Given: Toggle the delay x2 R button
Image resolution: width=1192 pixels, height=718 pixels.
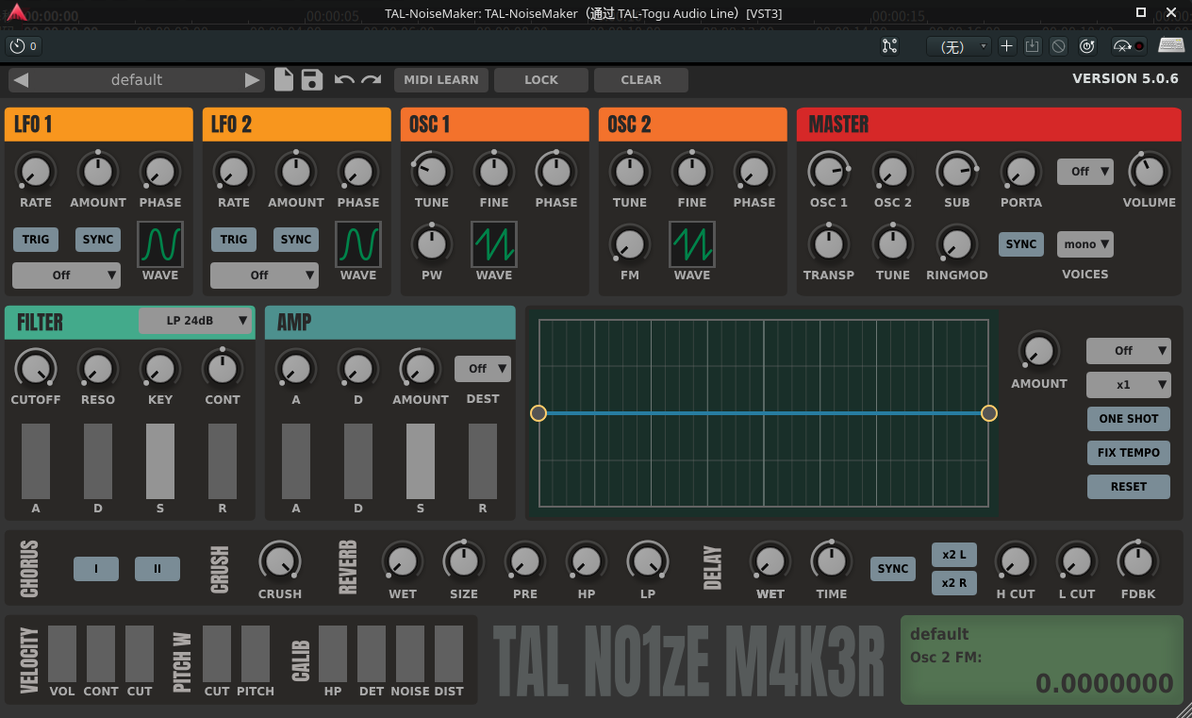Looking at the screenshot, I should (954, 583).
